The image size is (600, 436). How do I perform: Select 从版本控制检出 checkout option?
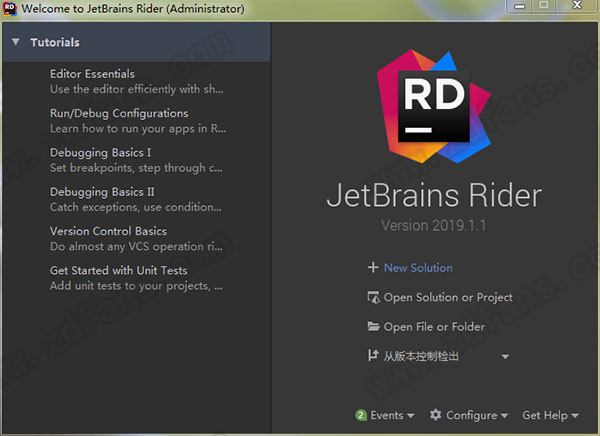[x=421, y=356]
